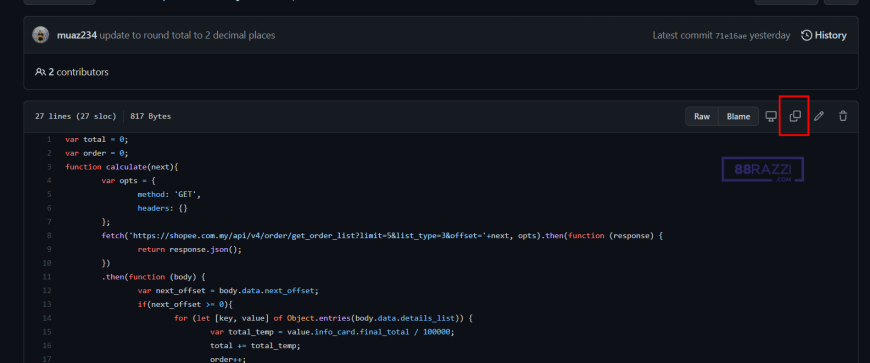Viewport: 870px width, 363px height.
Task: Edit this file with the pencil icon
Action: coord(819,117)
